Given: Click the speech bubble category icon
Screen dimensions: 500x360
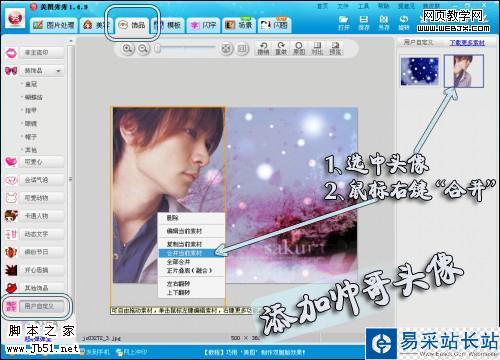Looking at the screenshot, I should pyautogui.click(x=11, y=180).
